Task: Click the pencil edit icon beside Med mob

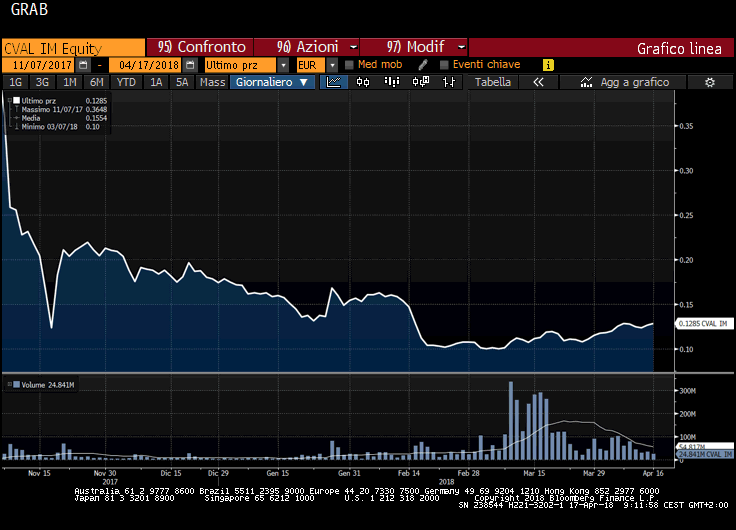Action: (x=423, y=65)
